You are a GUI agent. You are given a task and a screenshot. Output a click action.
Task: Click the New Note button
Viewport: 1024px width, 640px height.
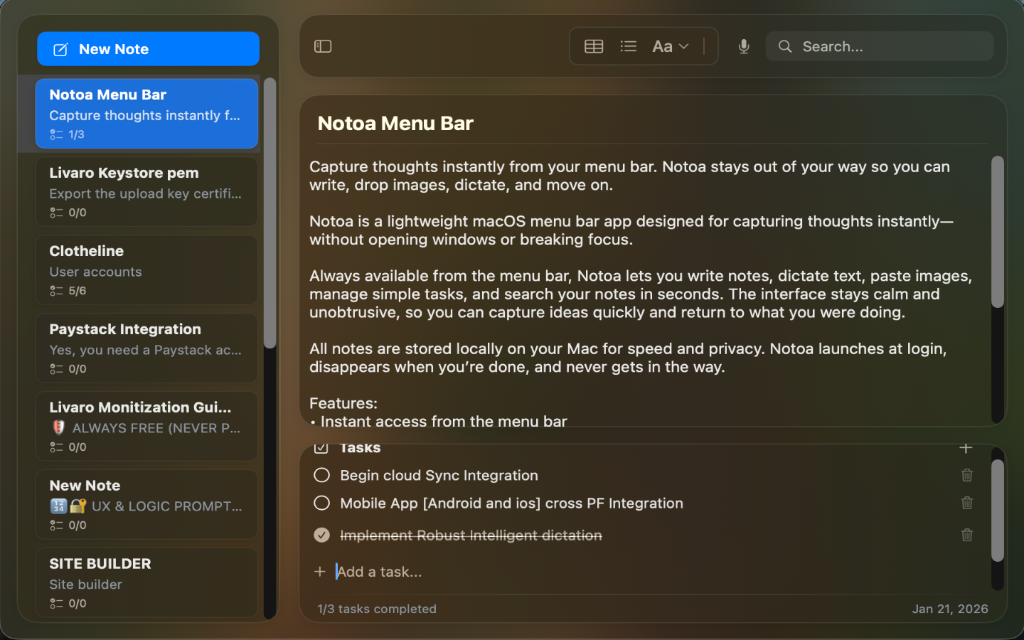point(147,48)
